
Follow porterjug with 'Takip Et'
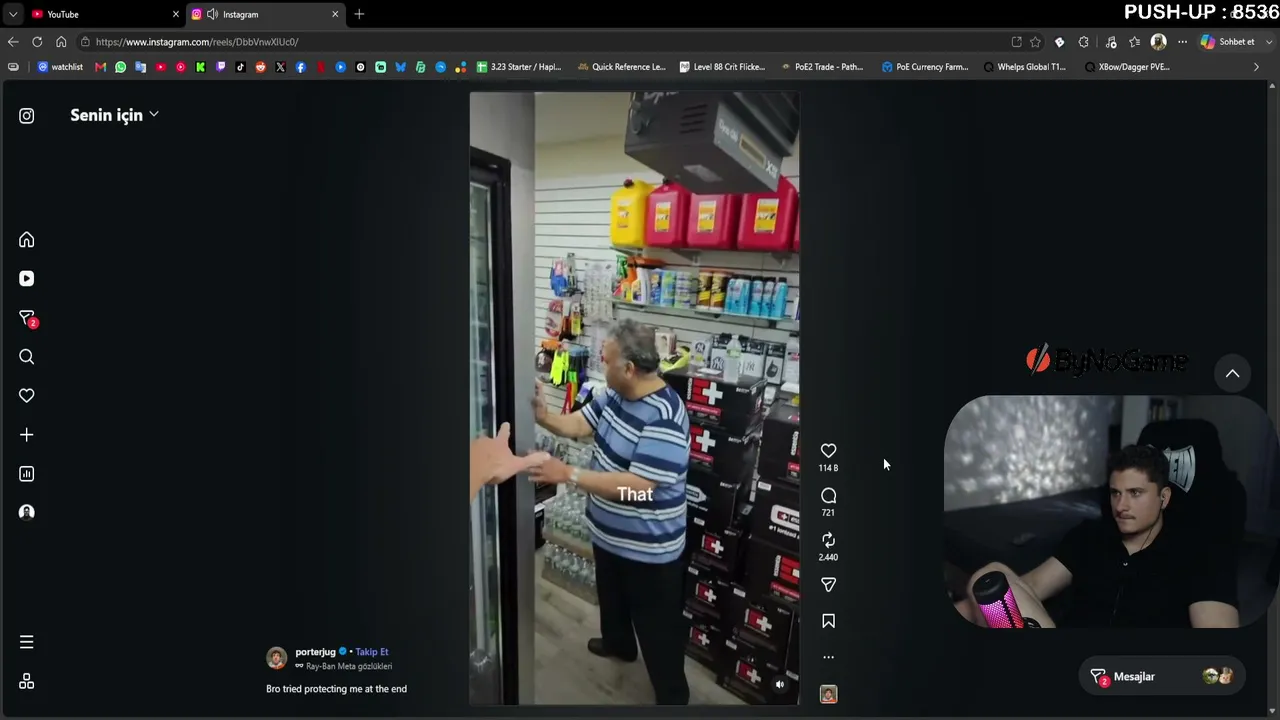372,652
